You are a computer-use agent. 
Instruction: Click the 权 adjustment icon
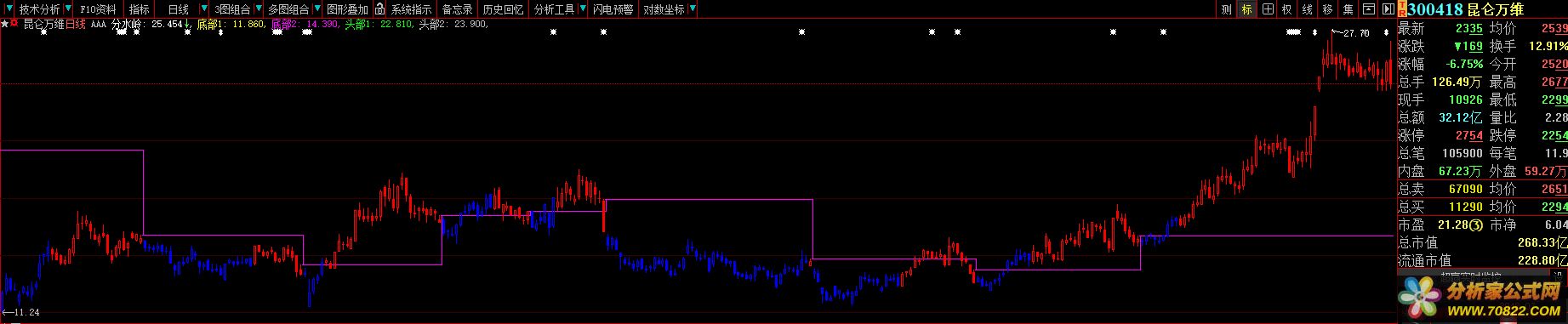pyautogui.click(x=1287, y=9)
